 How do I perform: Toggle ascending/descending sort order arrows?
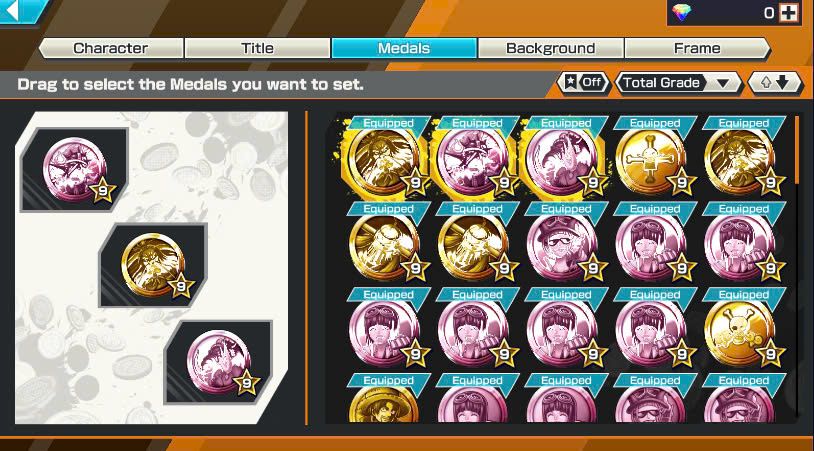(775, 83)
